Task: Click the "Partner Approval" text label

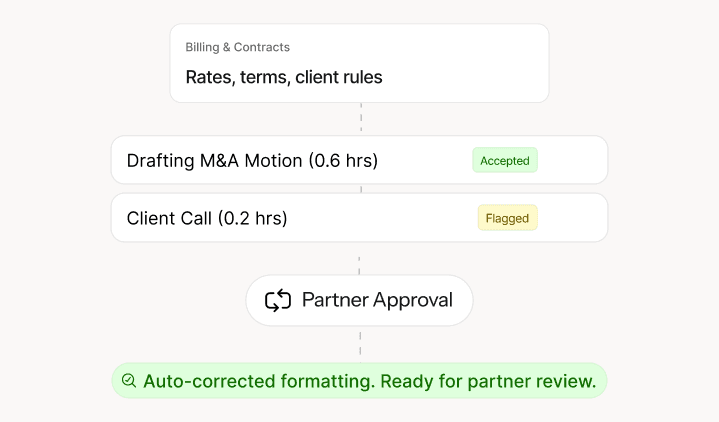Action: coord(377,300)
